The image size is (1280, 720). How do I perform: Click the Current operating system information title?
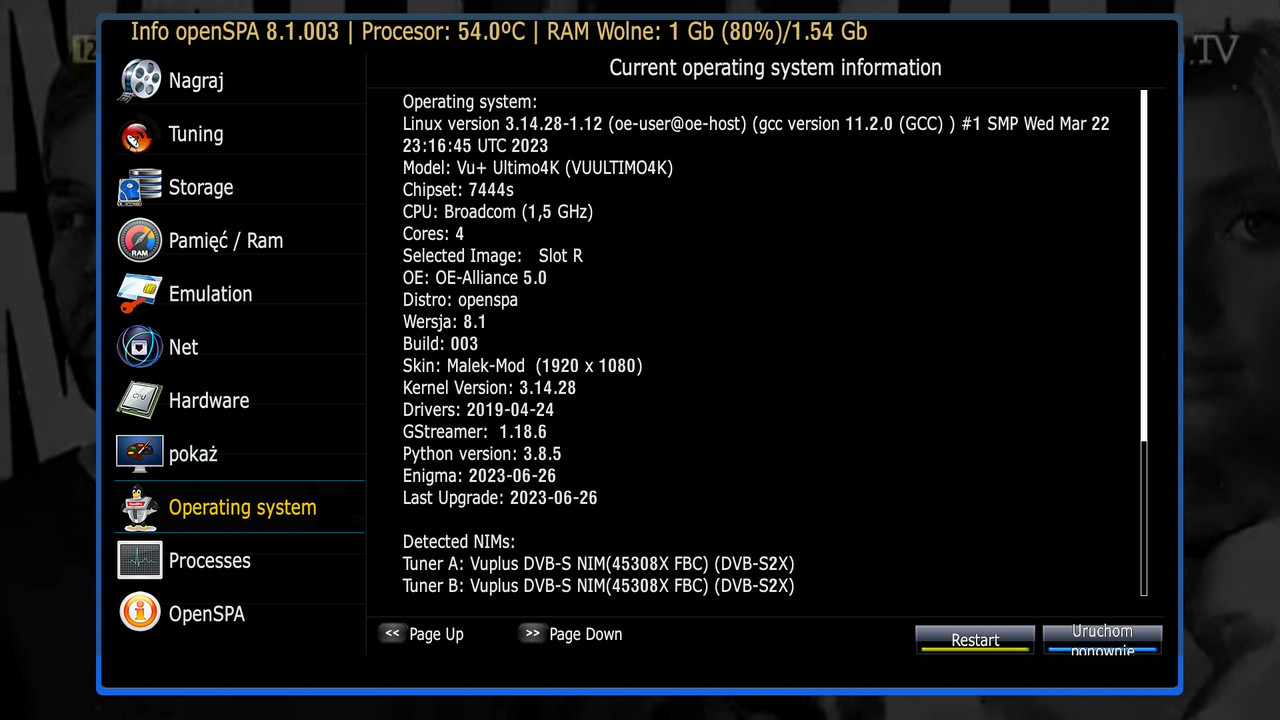[x=775, y=68]
